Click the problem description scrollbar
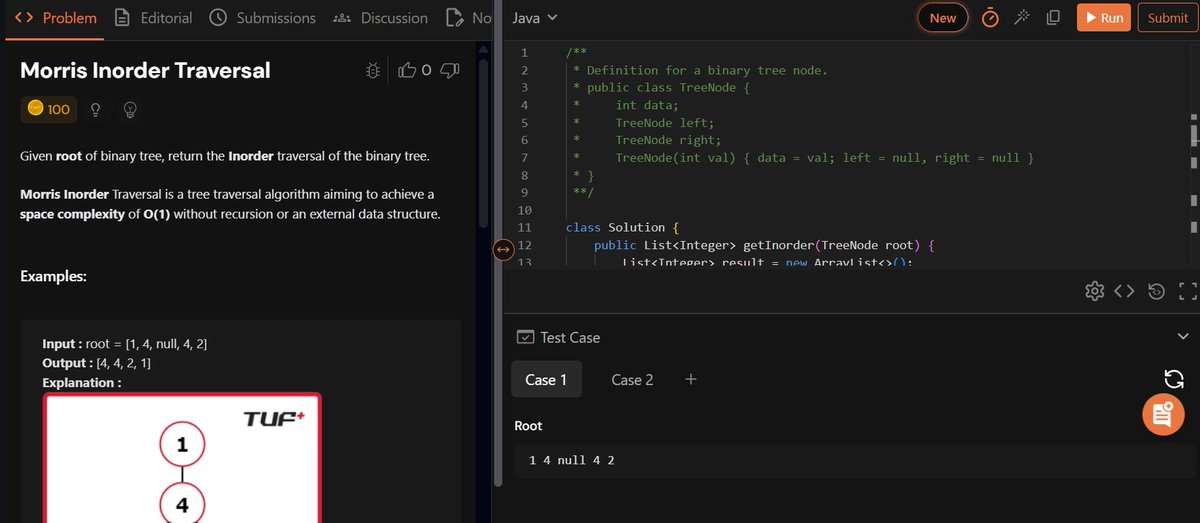The width and height of the screenshot is (1200, 523). point(485,144)
